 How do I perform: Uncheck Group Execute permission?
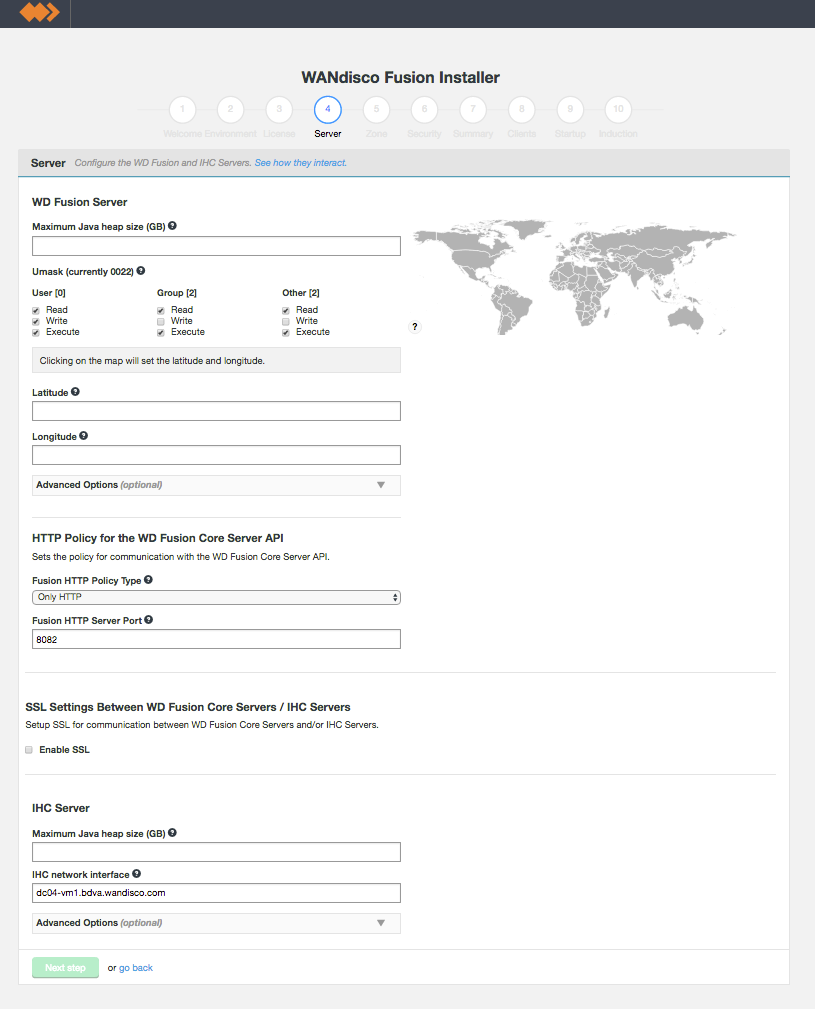[161, 333]
